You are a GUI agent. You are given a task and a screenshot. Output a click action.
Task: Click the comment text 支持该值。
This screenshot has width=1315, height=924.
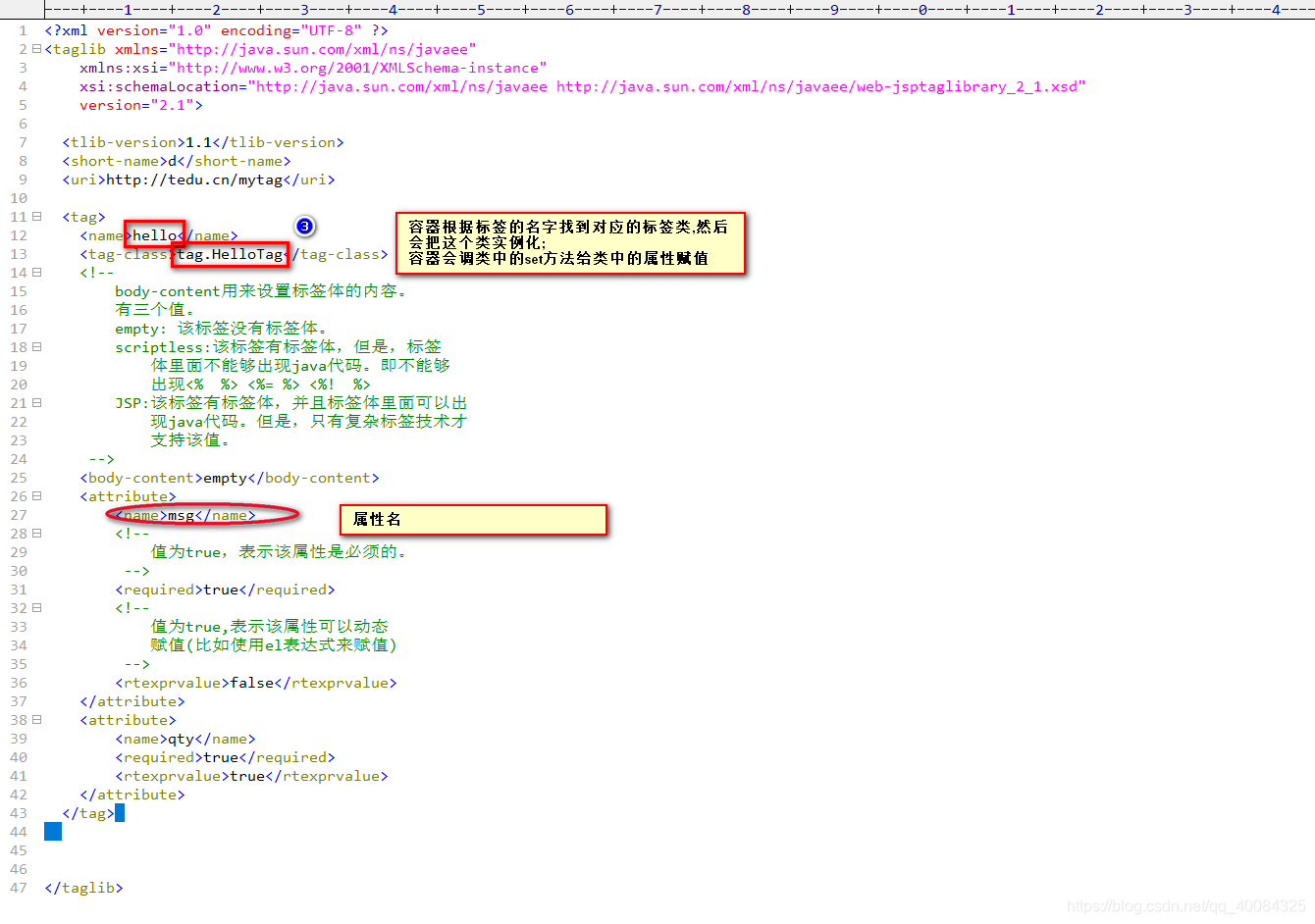[190, 440]
